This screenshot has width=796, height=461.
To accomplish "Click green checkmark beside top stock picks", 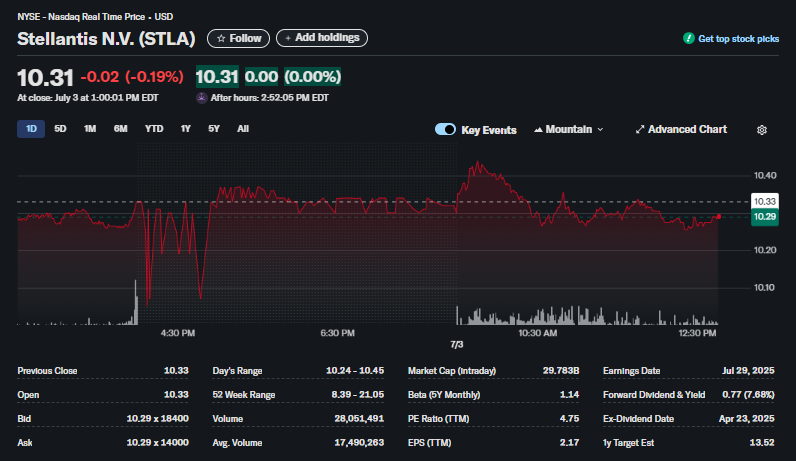I will [688, 39].
